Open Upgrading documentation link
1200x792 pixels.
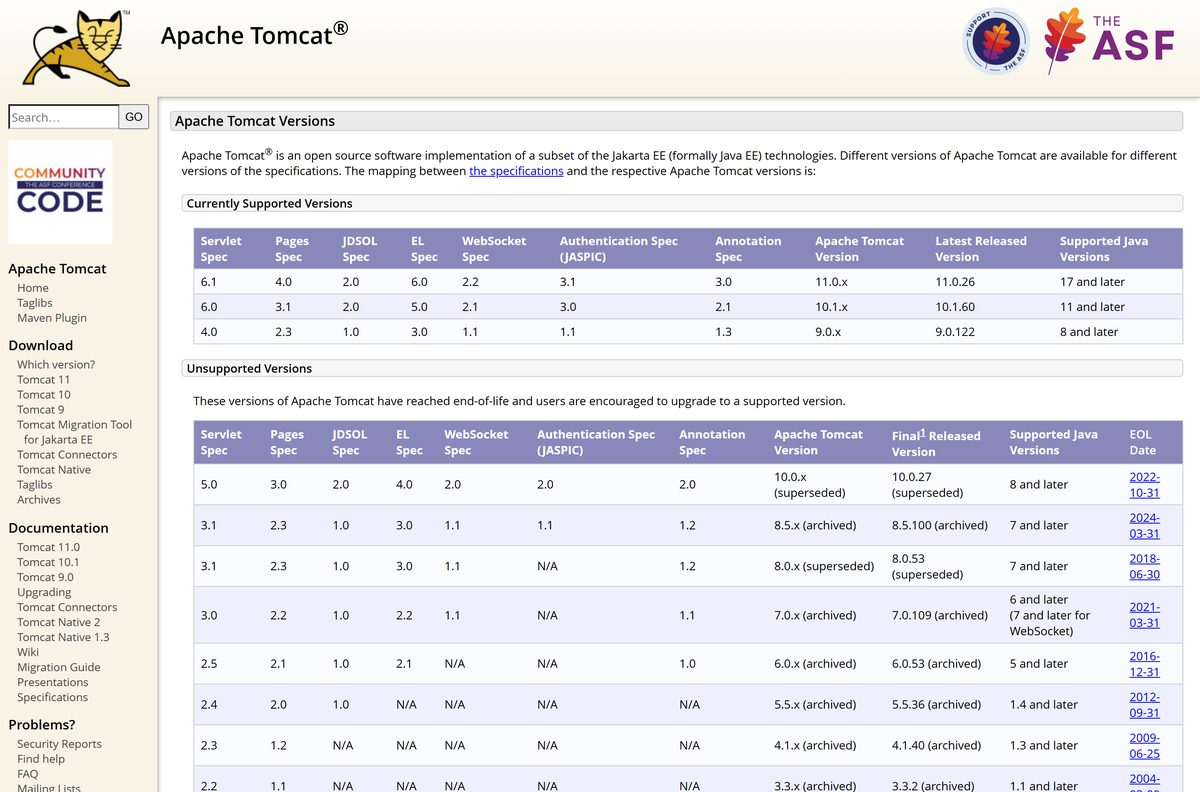coord(44,592)
